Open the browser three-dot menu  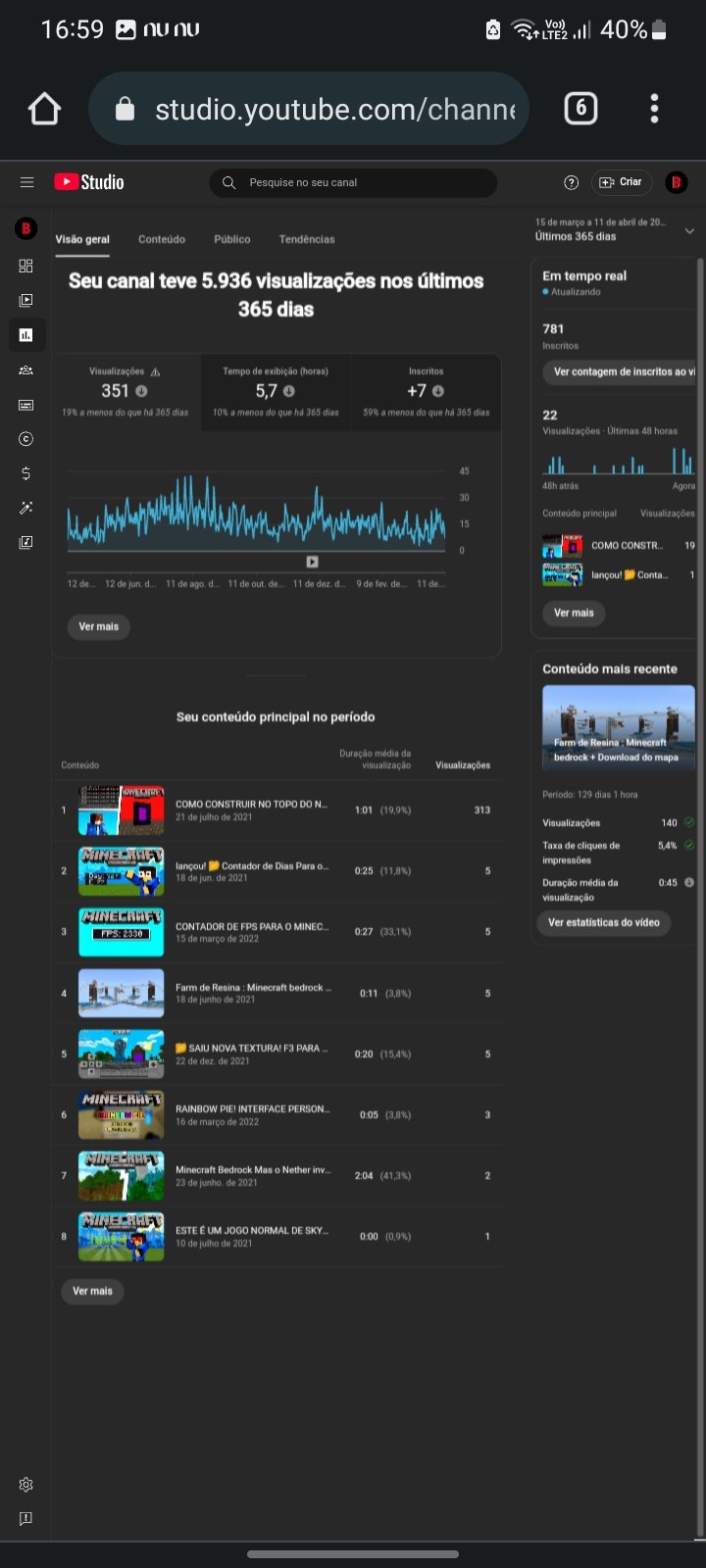(x=654, y=108)
